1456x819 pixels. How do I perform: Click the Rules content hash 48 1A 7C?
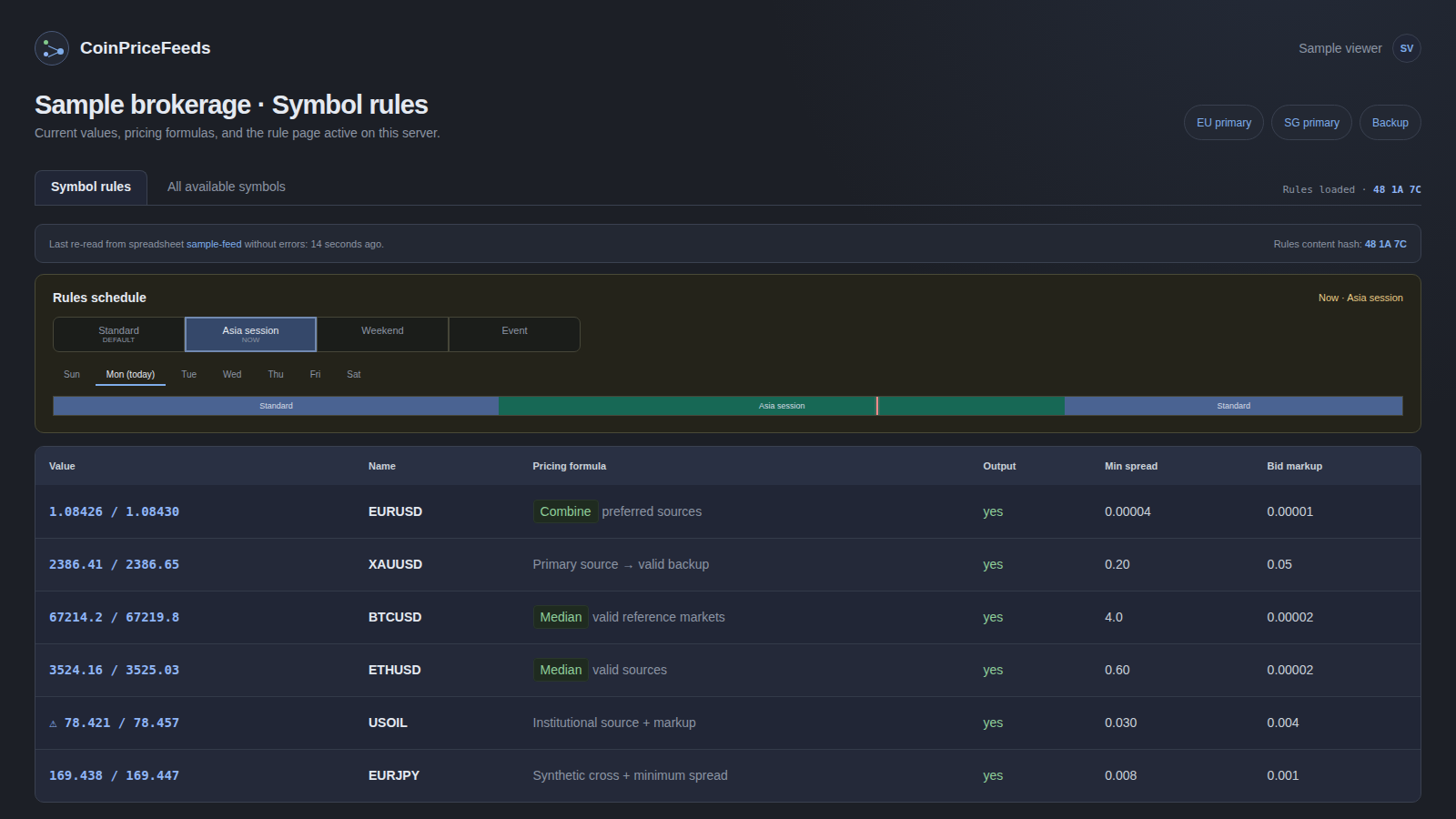click(x=1385, y=244)
